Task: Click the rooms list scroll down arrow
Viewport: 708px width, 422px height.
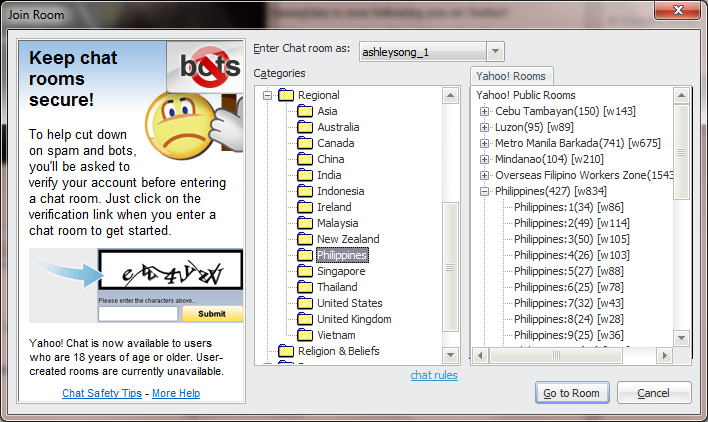Action: (681, 337)
